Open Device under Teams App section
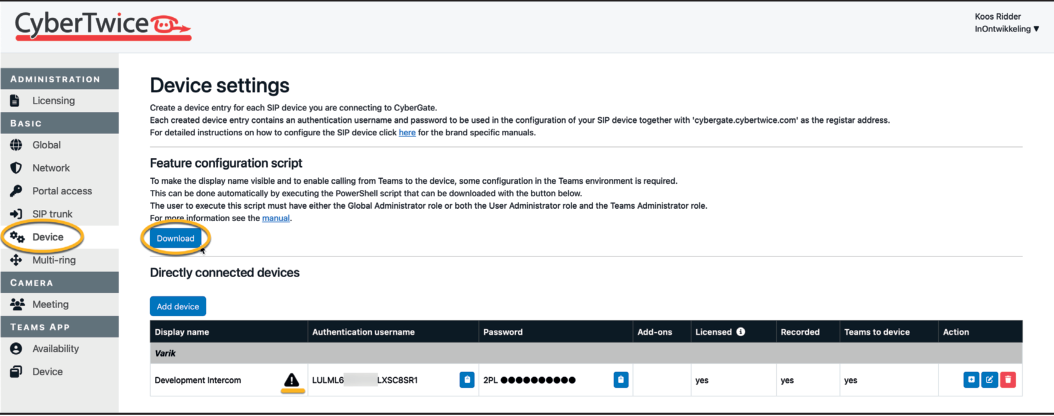1054x416 pixels. [x=48, y=372]
